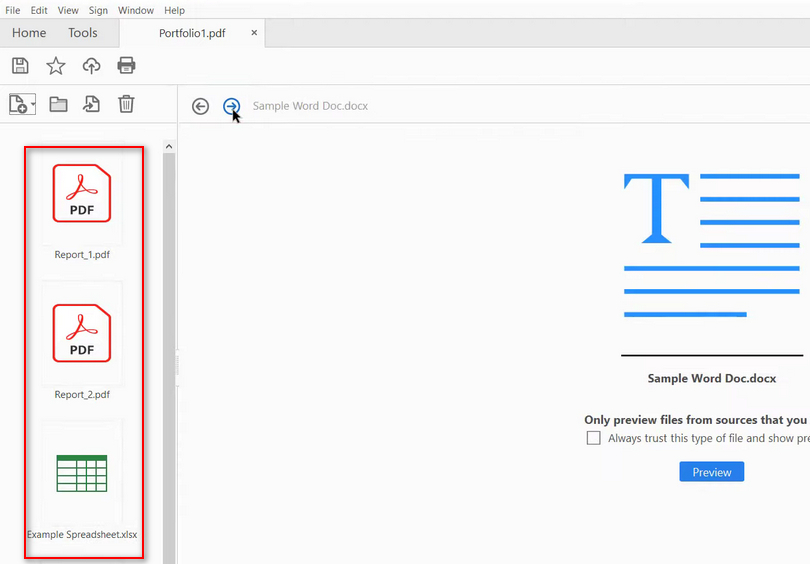
Task: Click the Report_1.pdf file name
Action: [x=82, y=255]
